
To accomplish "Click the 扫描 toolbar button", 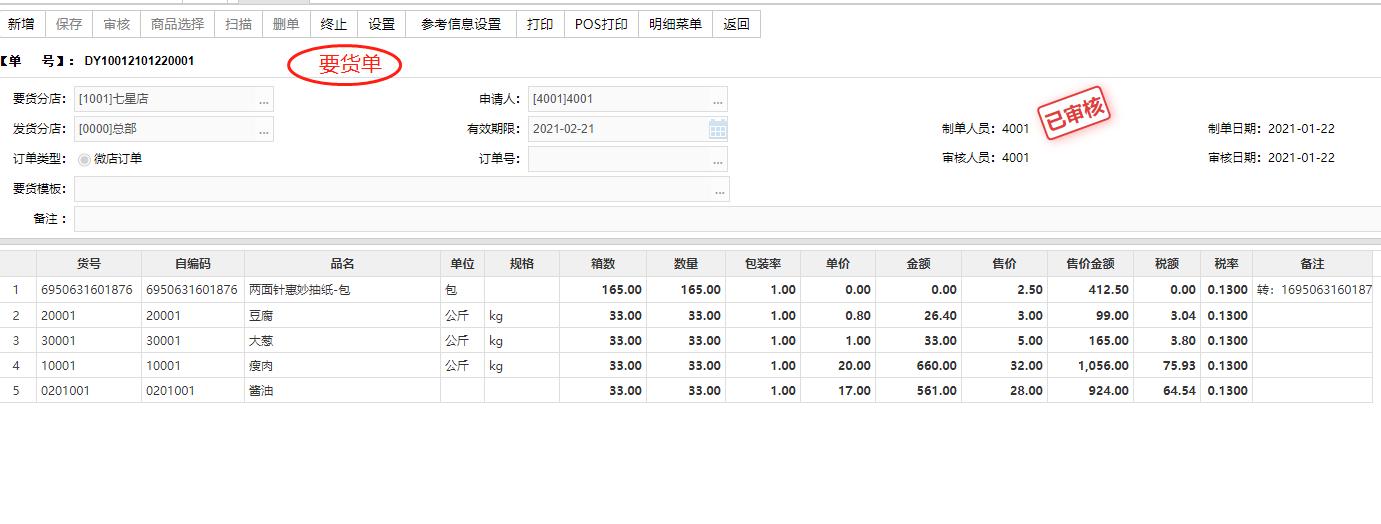I will click(x=238, y=24).
